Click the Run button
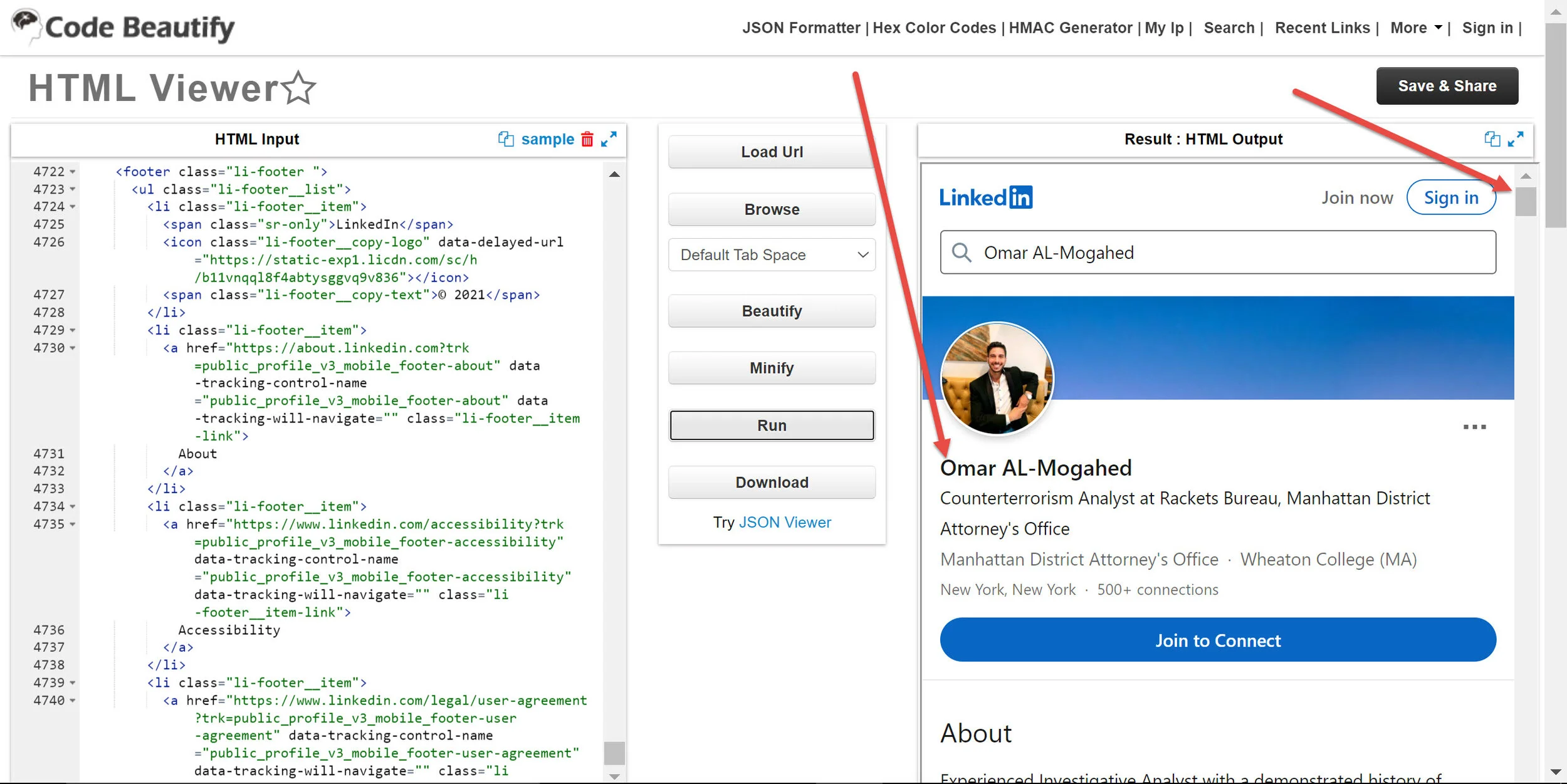The width and height of the screenshot is (1567, 784). pos(772,426)
